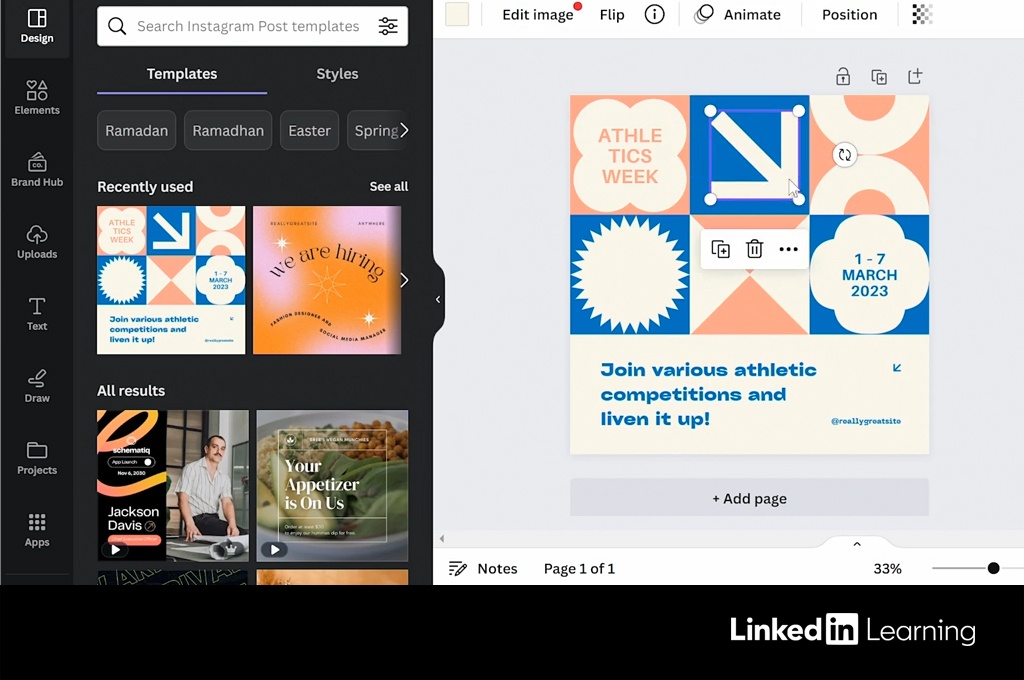Open search filter options icon
Viewport: 1024px width, 680px height.
point(388,27)
